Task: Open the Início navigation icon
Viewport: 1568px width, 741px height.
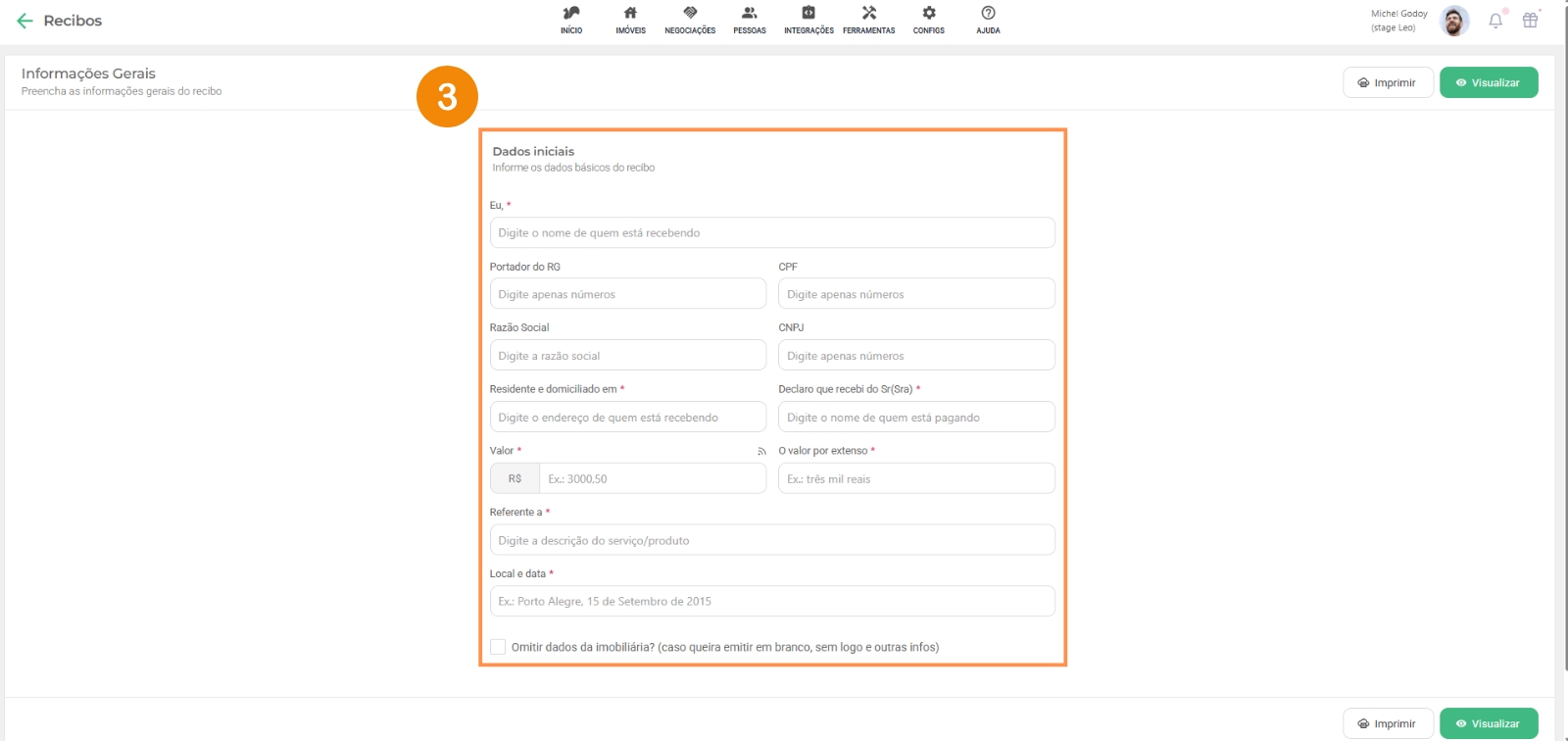Action: coord(571,14)
